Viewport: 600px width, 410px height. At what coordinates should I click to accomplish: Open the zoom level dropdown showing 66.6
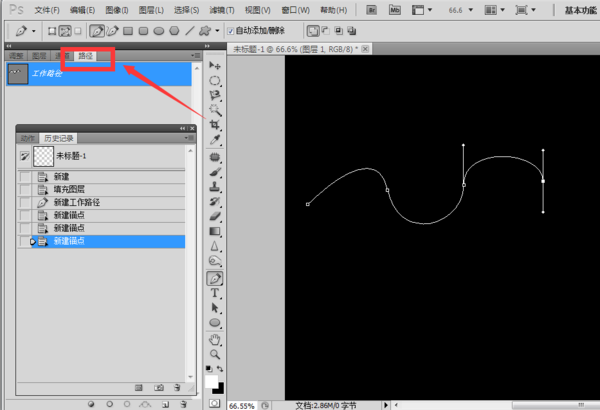click(x=471, y=10)
